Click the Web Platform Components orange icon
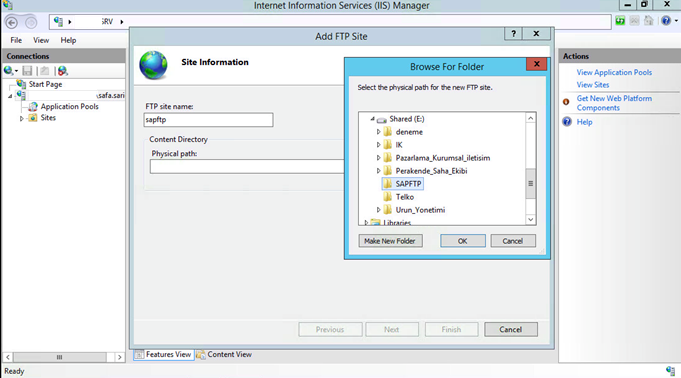Screen dimensions: 681x378 point(566,102)
